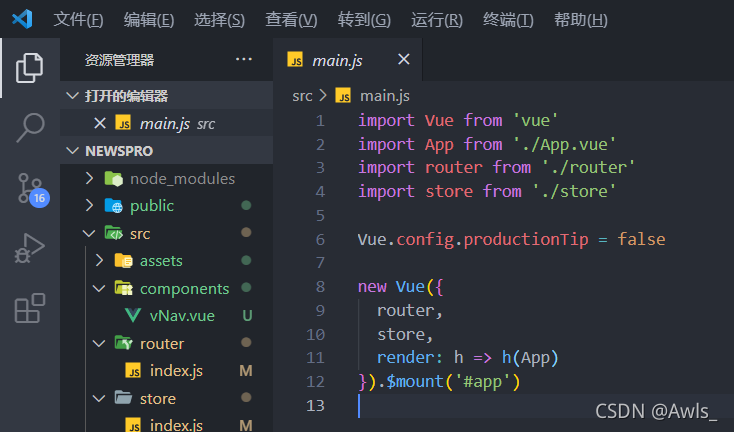Click the assets folder icon
Screen dimensions: 734x432
click(124, 261)
